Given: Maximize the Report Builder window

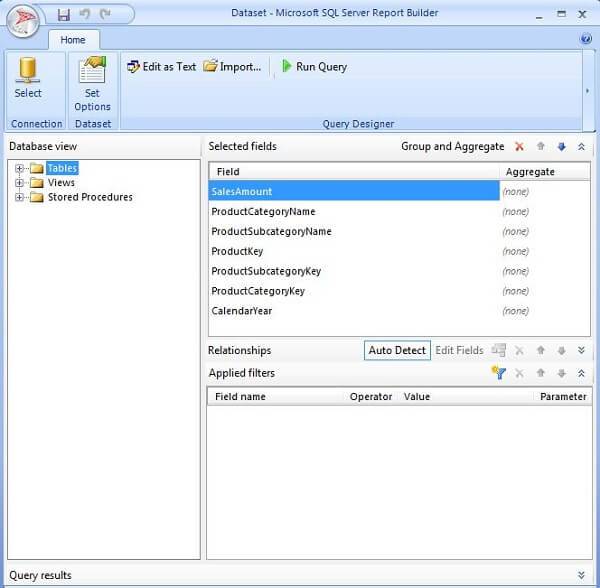Looking at the screenshot, I should tap(561, 15).
